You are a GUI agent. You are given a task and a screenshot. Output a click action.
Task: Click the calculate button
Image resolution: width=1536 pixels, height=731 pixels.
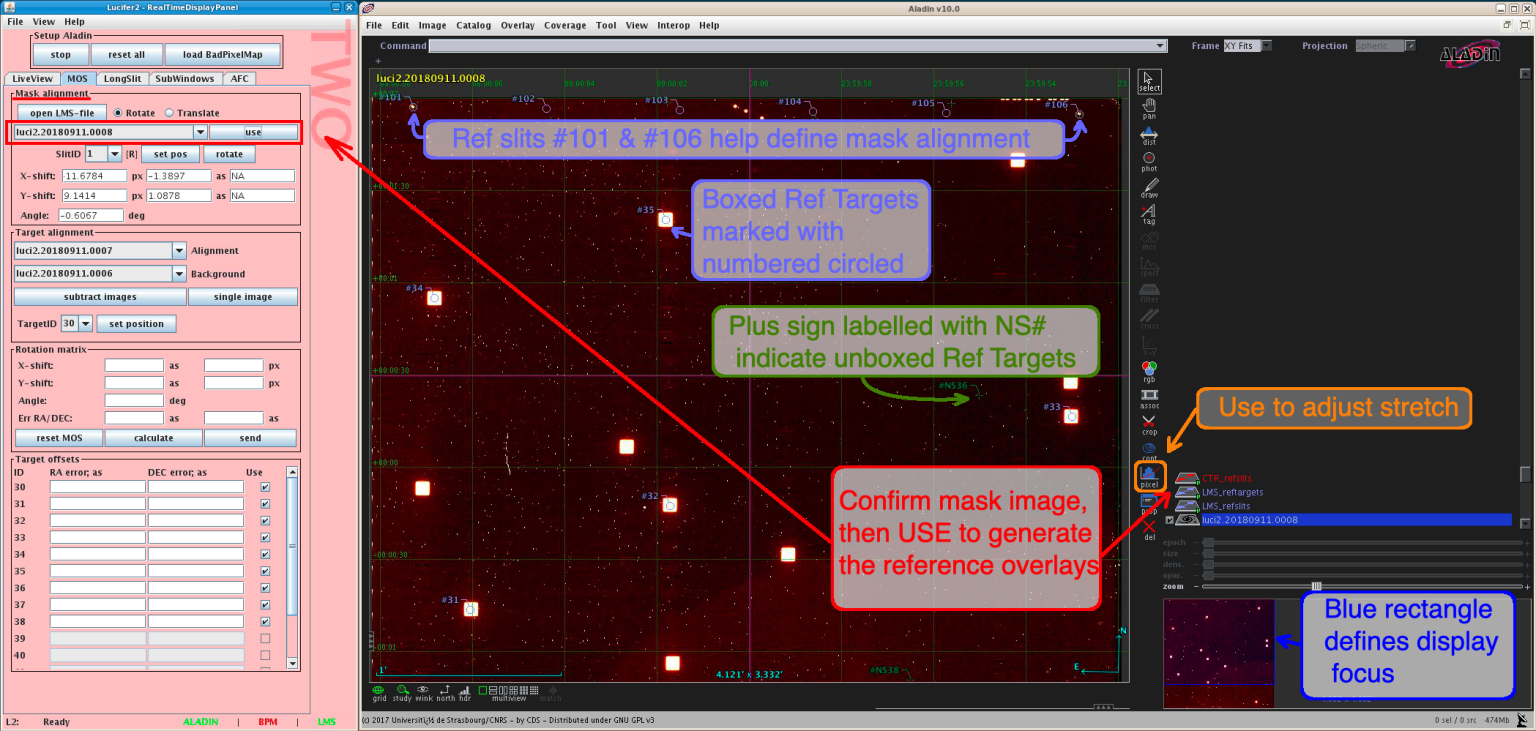point(154,438)
